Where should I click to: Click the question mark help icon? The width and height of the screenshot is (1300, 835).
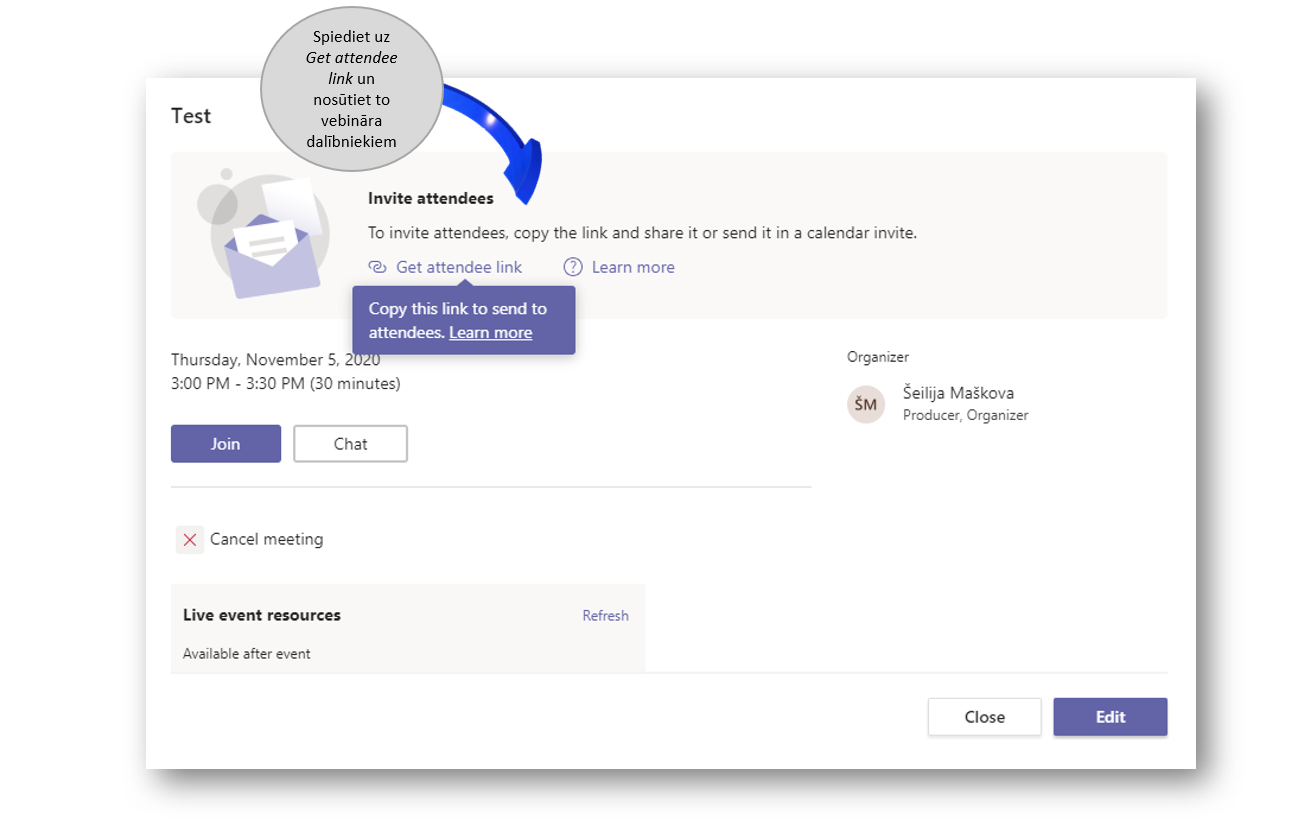(573, 267)
